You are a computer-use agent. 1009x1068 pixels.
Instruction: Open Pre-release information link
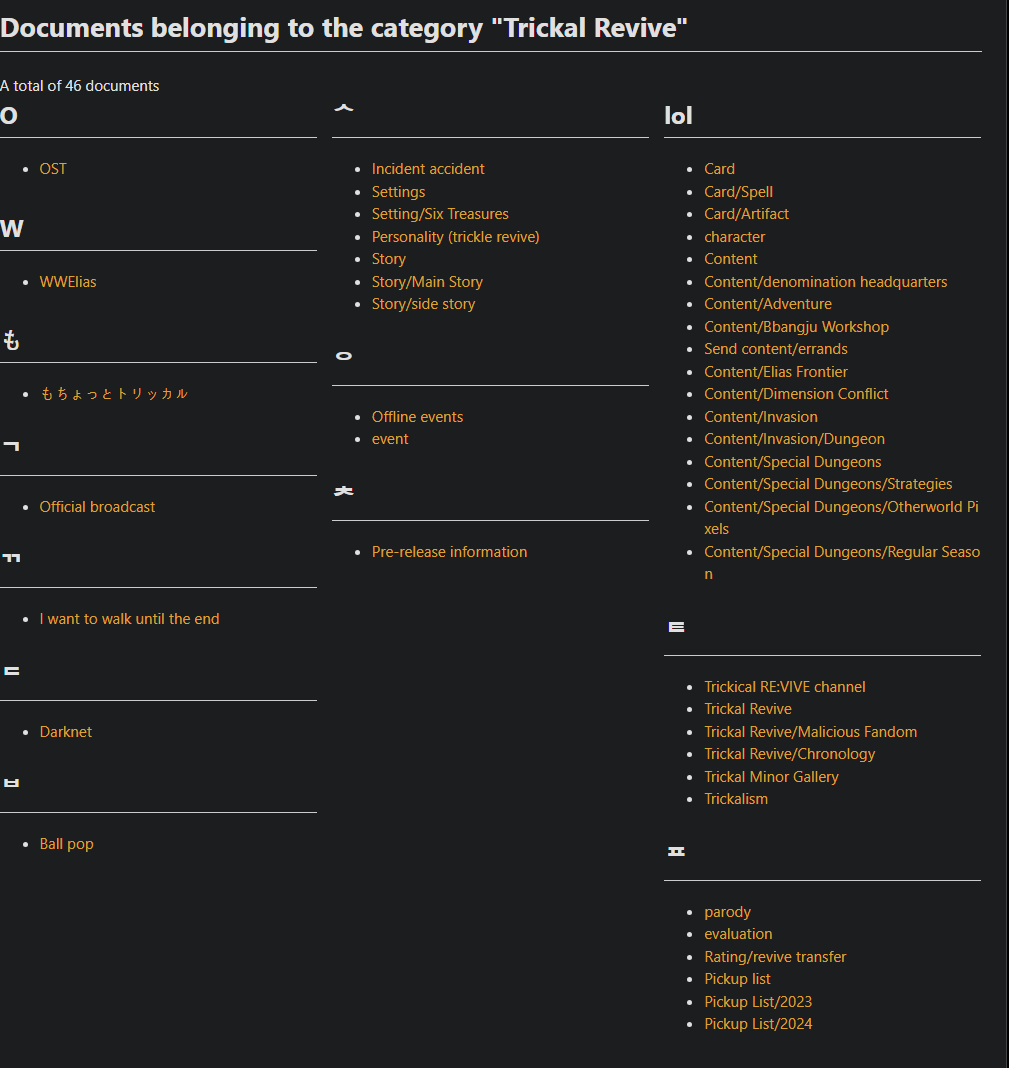(450, 552)
